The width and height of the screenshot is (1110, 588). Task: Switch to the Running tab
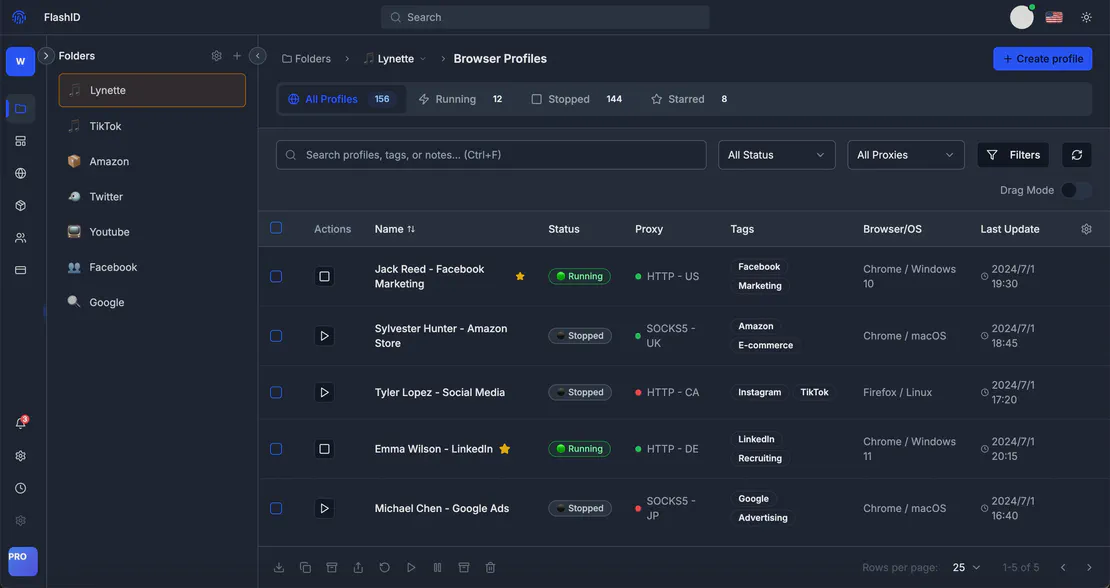[460, 99]
